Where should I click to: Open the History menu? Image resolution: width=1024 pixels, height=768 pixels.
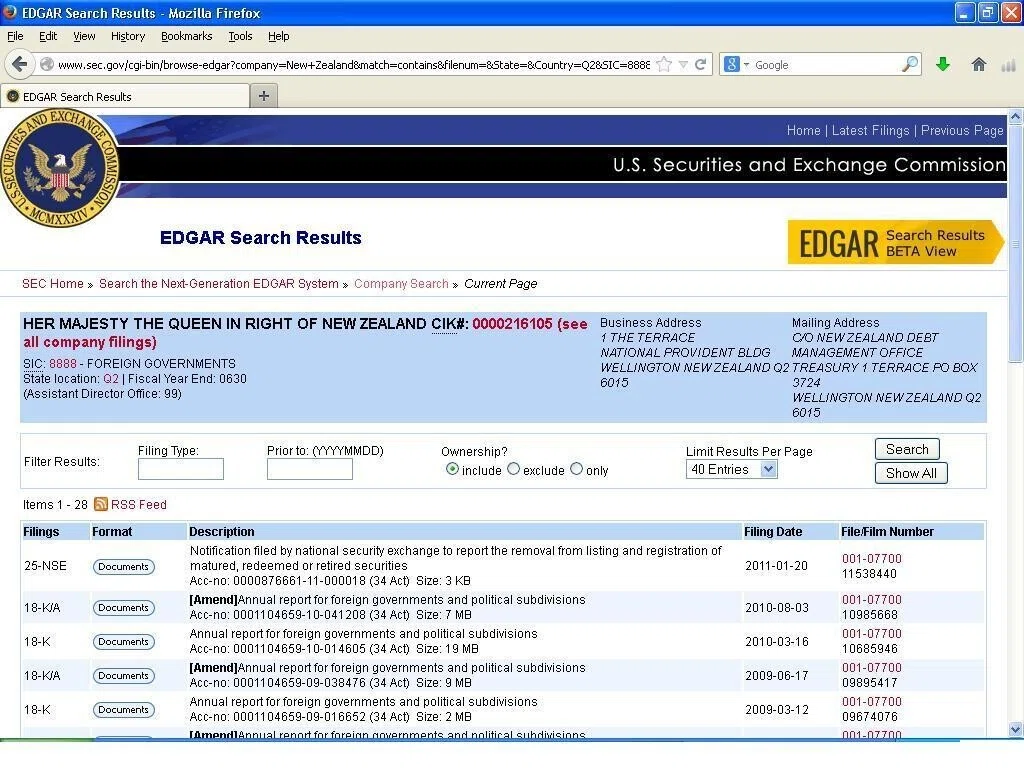pos(128,36)
